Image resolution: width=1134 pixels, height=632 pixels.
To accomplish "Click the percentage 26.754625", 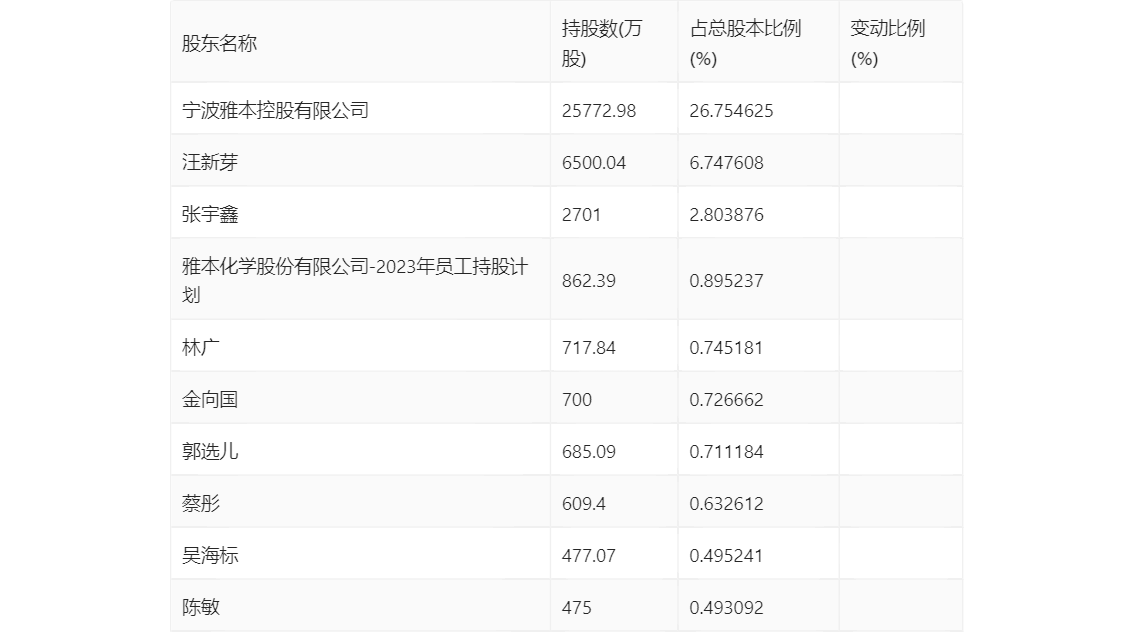I will pos(731,111).
